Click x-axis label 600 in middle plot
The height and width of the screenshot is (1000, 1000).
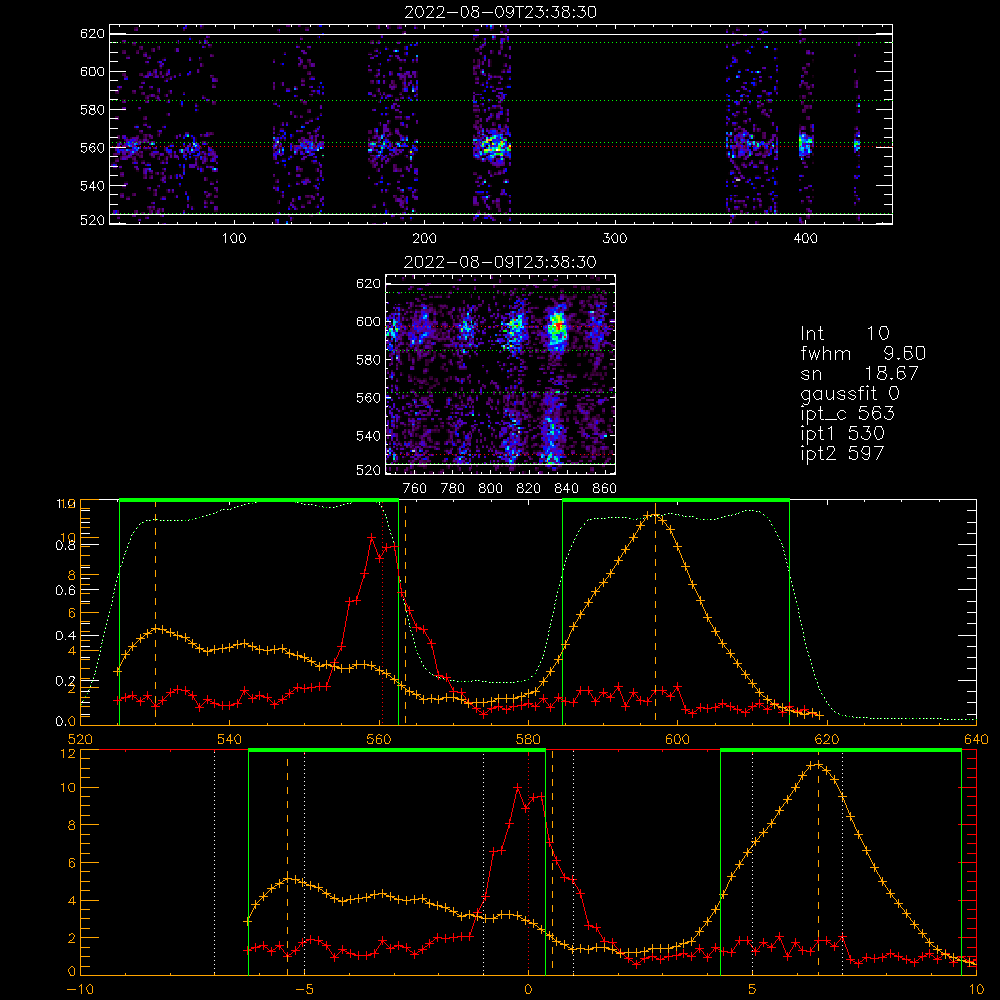677,739
